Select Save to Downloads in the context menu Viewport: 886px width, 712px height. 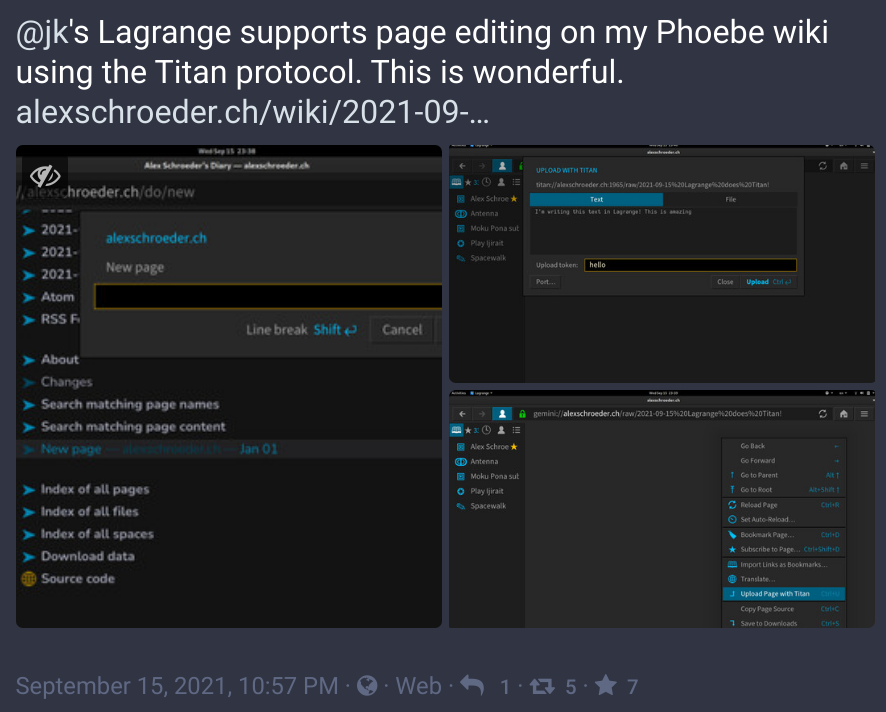pyautogui.click(x=784, y=623)
